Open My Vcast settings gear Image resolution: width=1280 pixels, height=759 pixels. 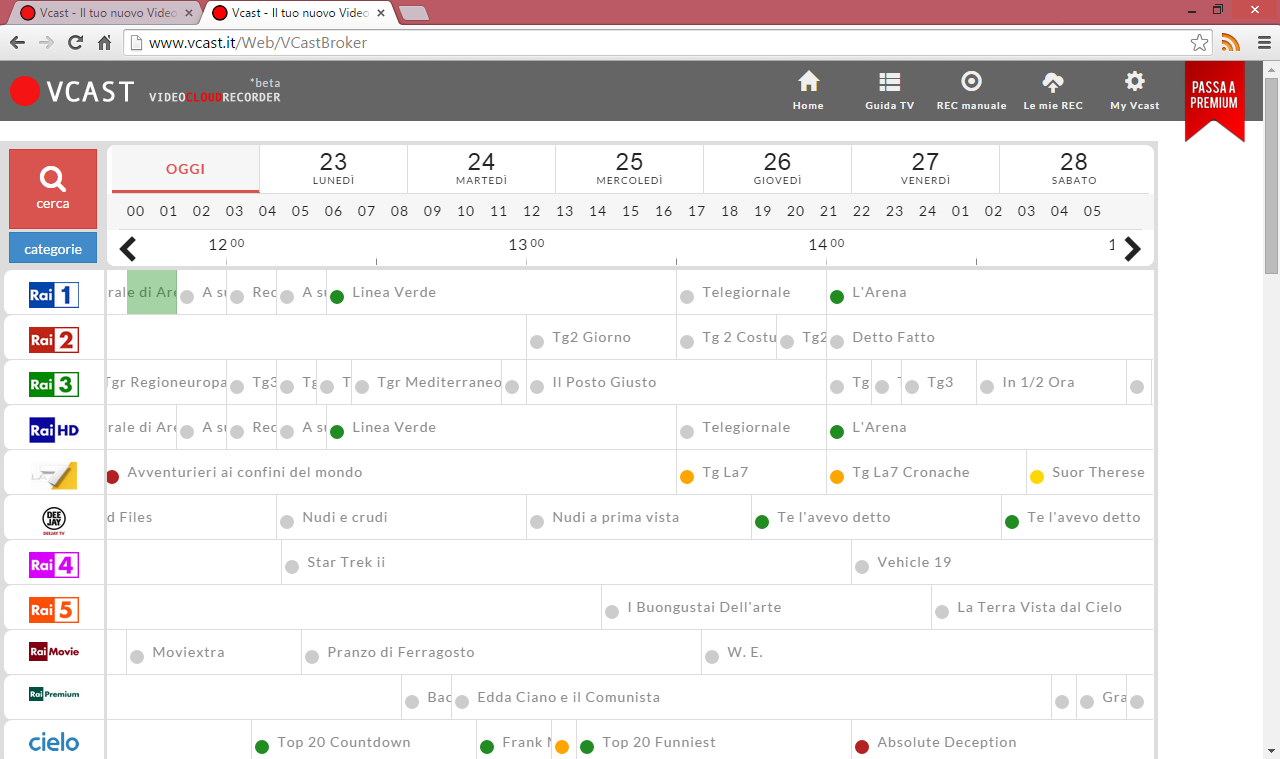point(1134,81)
